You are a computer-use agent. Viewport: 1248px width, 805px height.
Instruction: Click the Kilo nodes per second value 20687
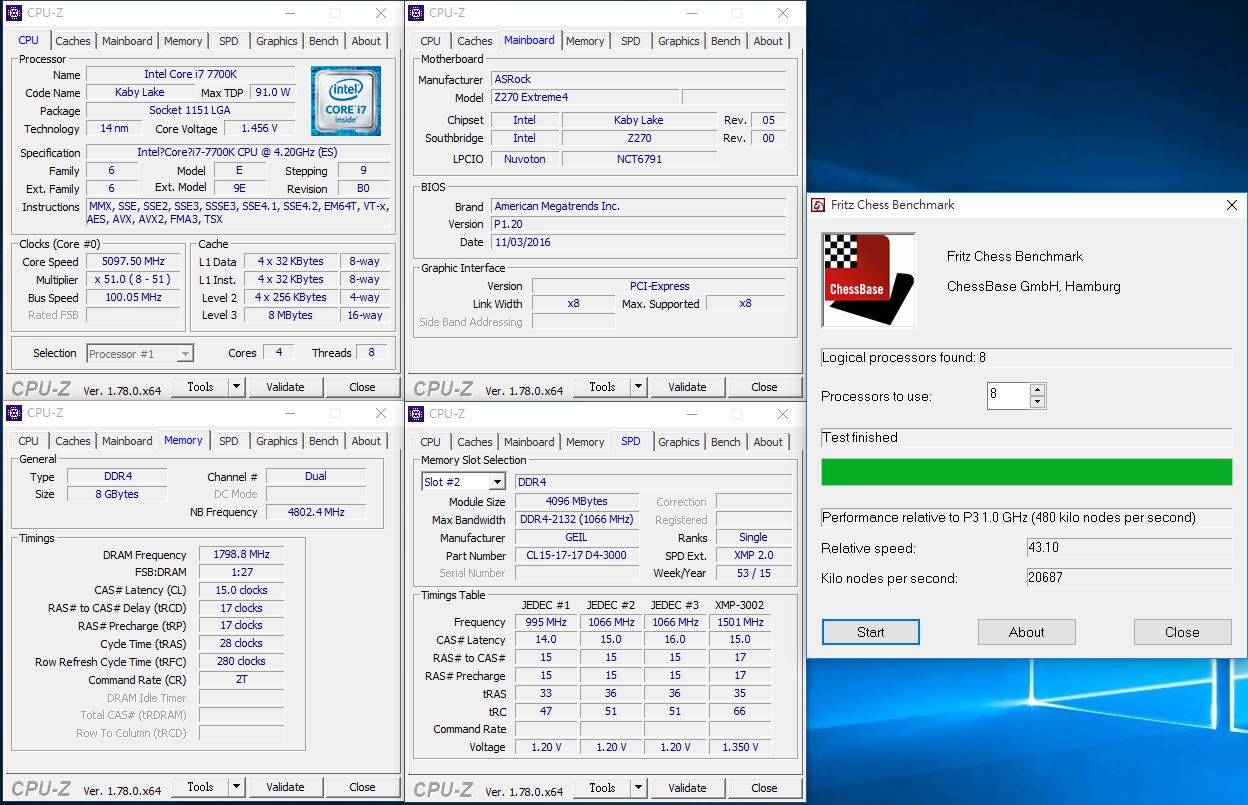tap(1129, 578)
